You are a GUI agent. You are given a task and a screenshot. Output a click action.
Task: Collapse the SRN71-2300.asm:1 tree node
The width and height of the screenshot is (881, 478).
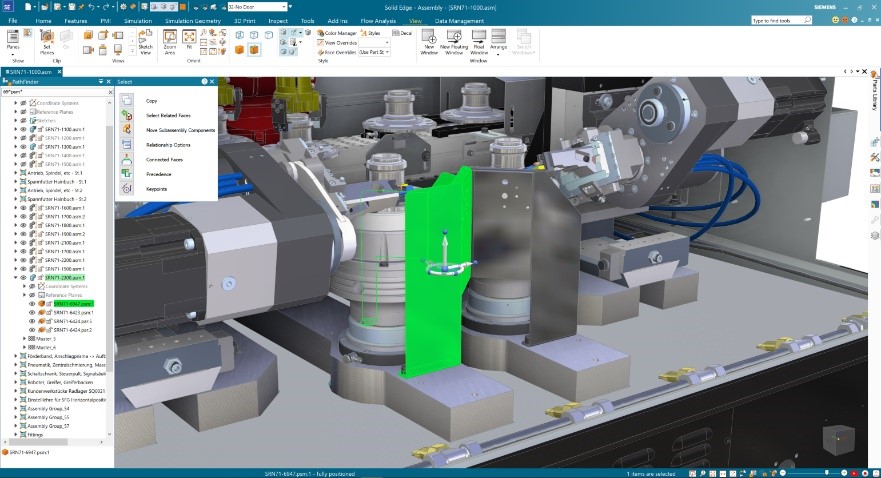click(16, 277)
